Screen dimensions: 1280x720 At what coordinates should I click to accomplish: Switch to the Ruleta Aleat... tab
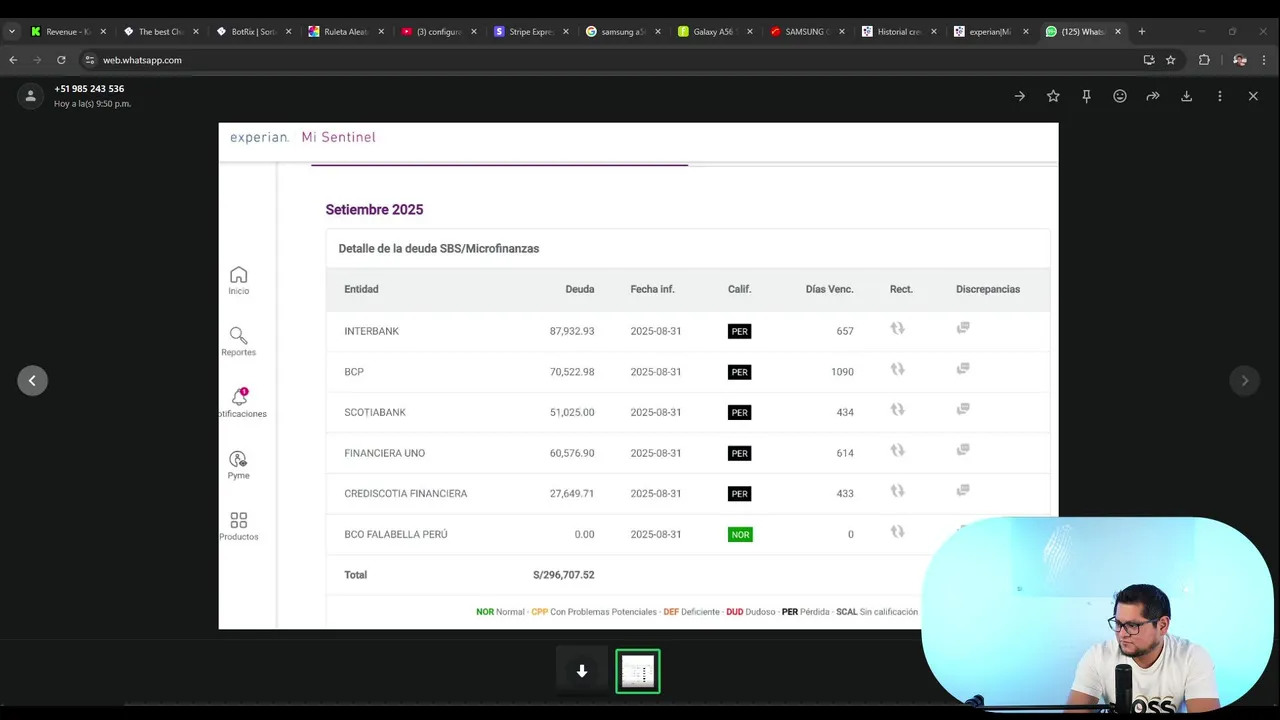(346, 32)
